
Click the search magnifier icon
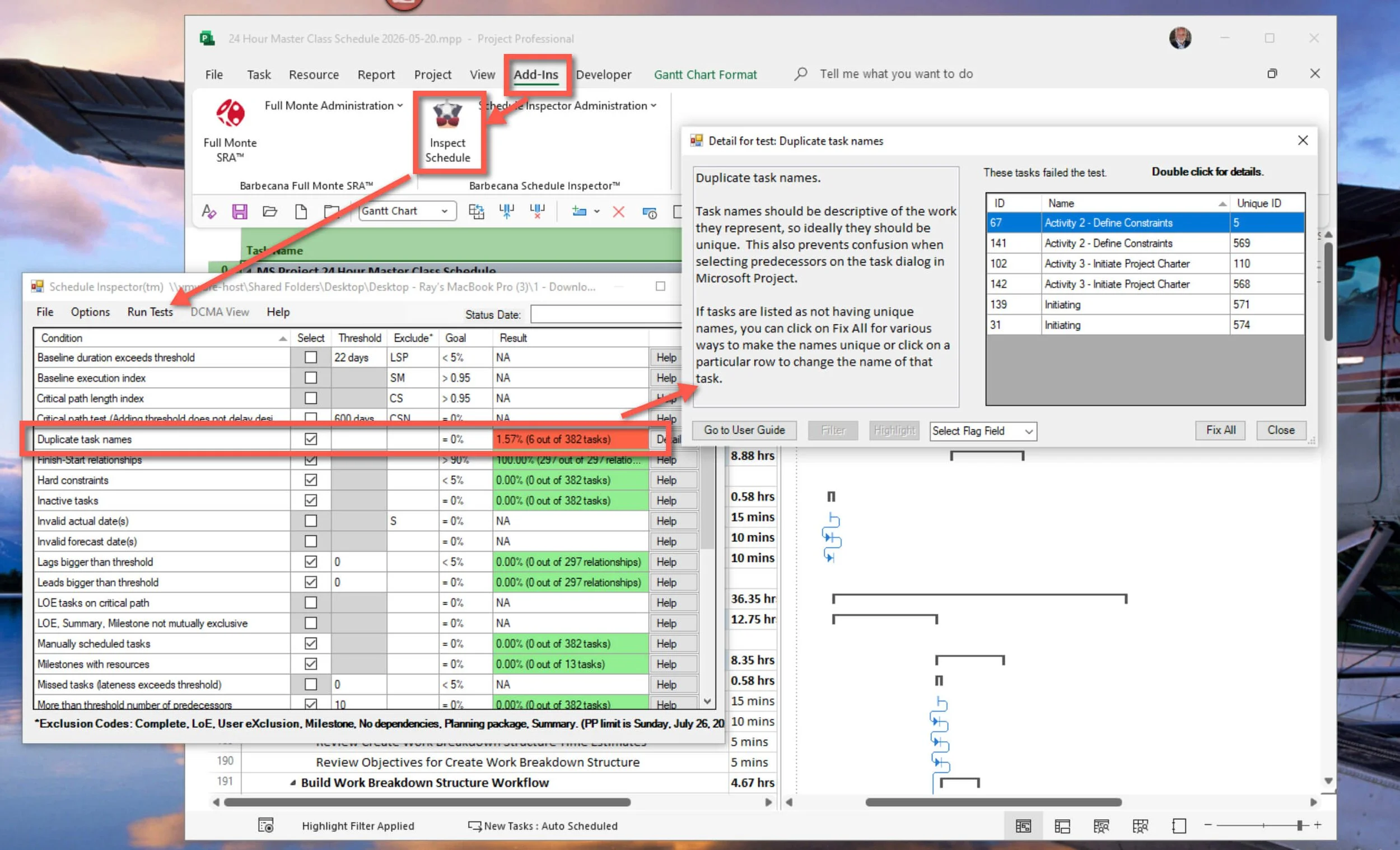[801, 74]
